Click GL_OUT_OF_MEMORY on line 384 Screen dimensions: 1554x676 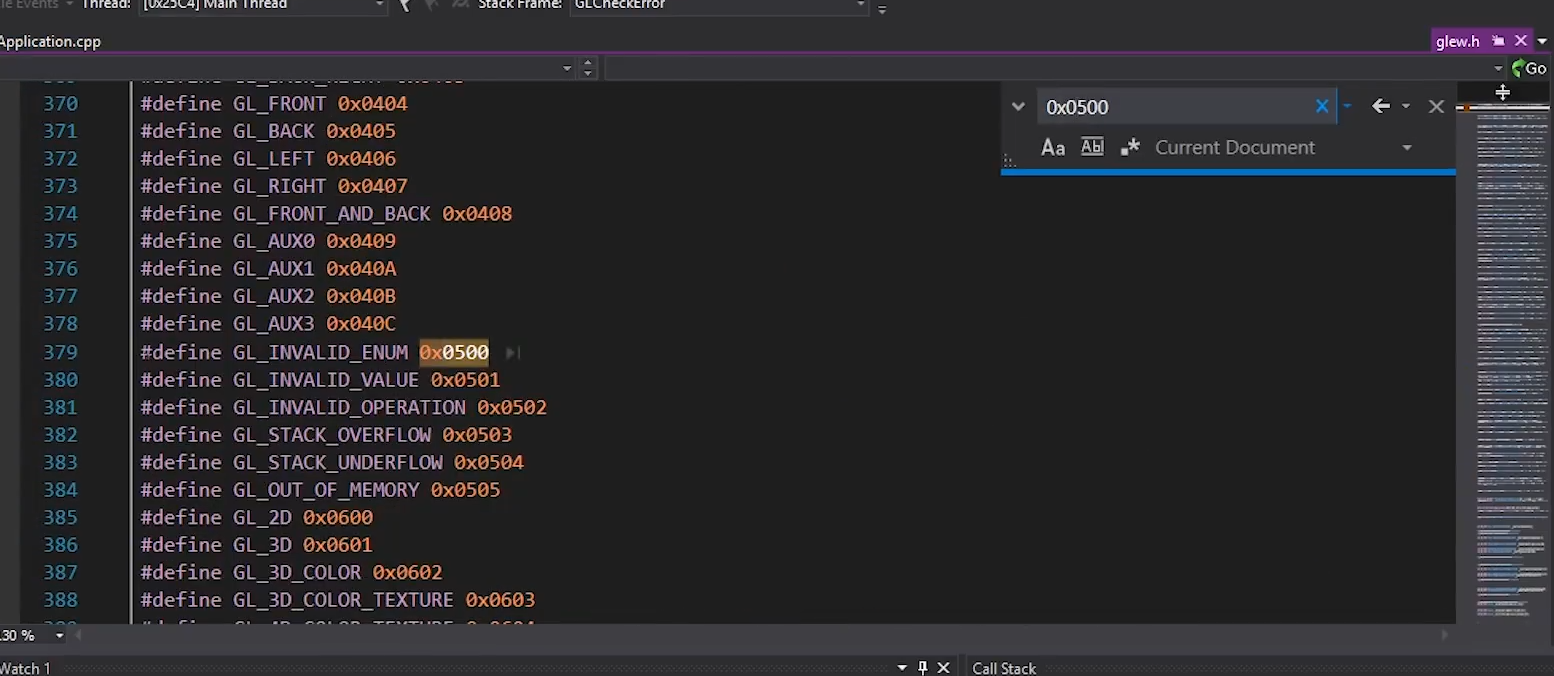click(x=326, y=490)
